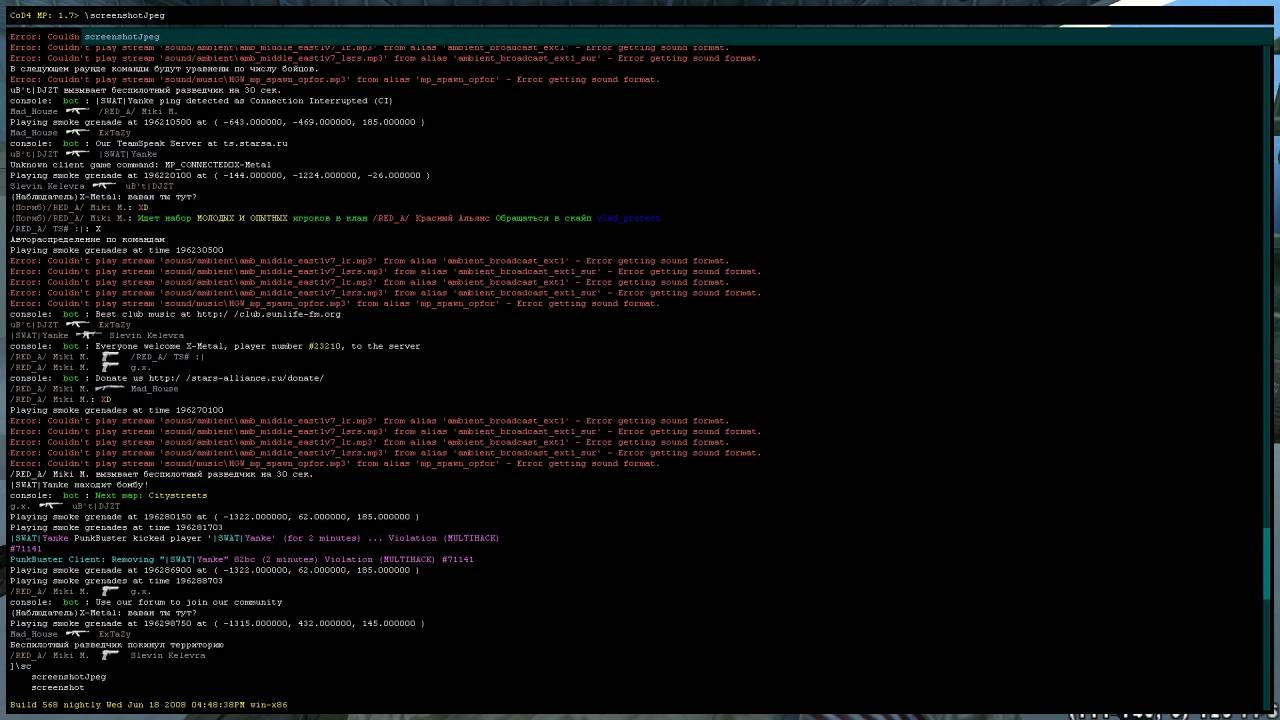The width and height of the screenshot is (1280, 720).
Task: Click the "|SWAT|Yanke находит бомбу!" line
Action: point(80,485)
